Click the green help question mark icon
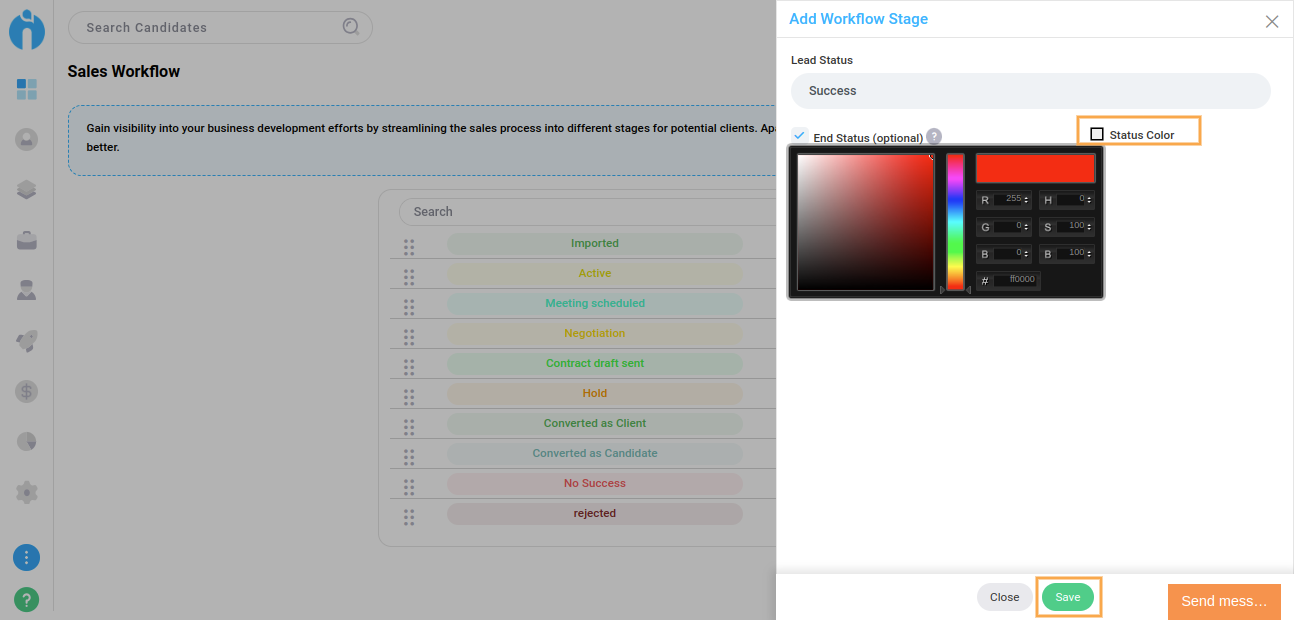 click(x=27, y=600)
